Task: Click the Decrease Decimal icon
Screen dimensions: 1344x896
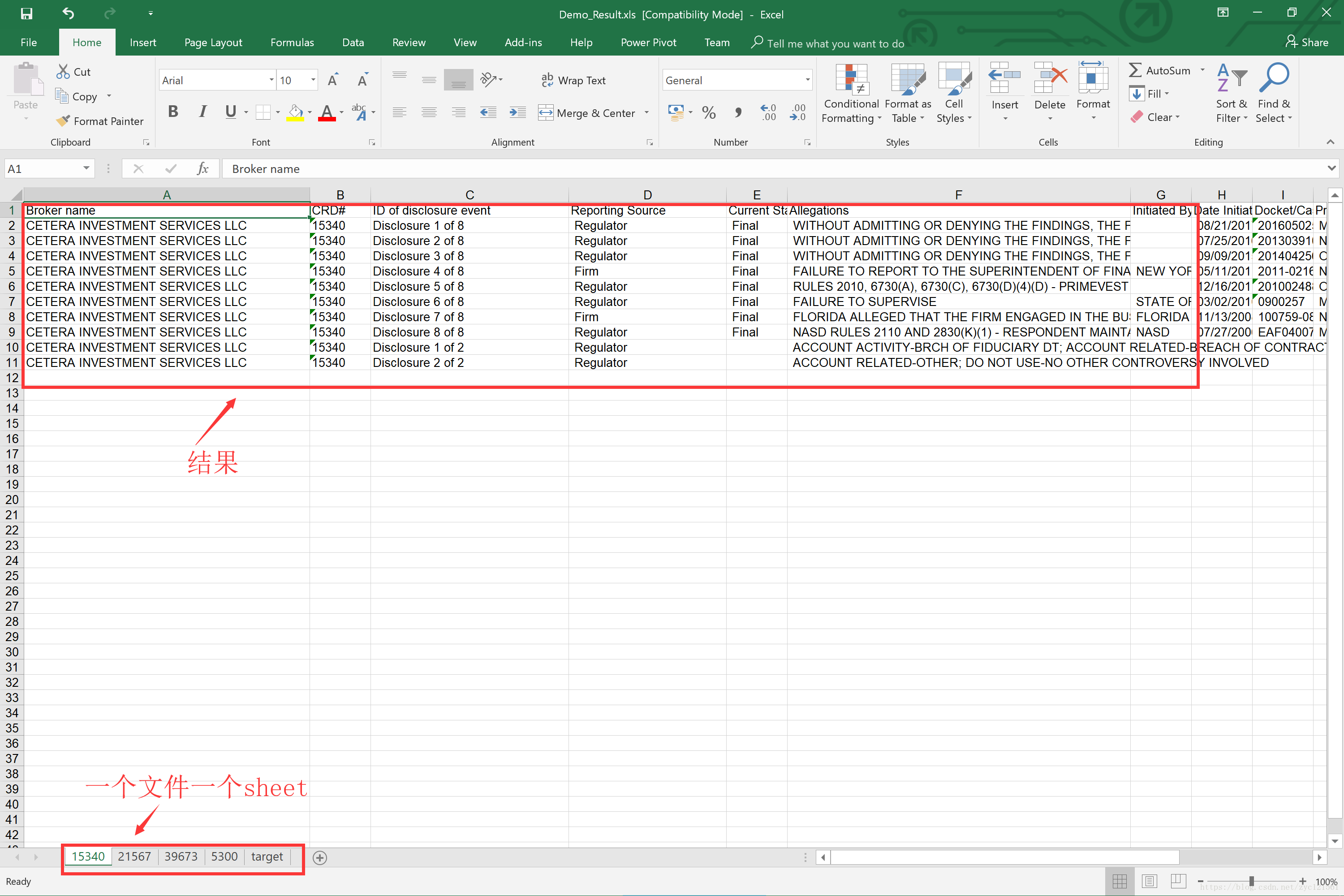Action: click(798, 112)
